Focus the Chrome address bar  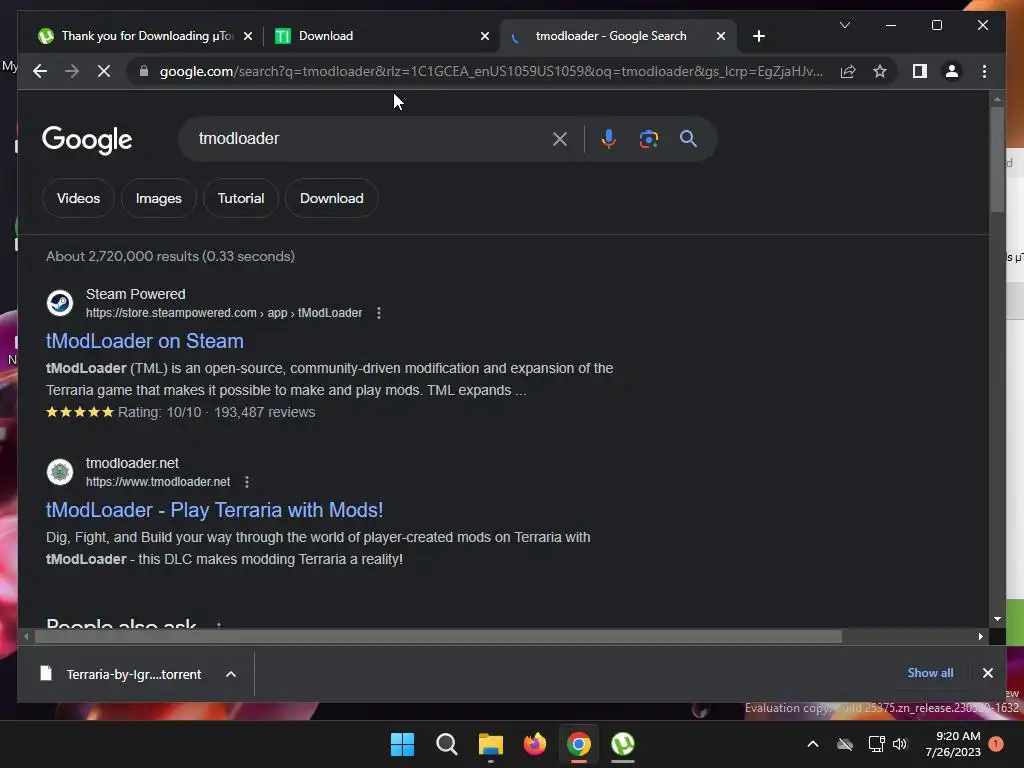coord(491,71)
